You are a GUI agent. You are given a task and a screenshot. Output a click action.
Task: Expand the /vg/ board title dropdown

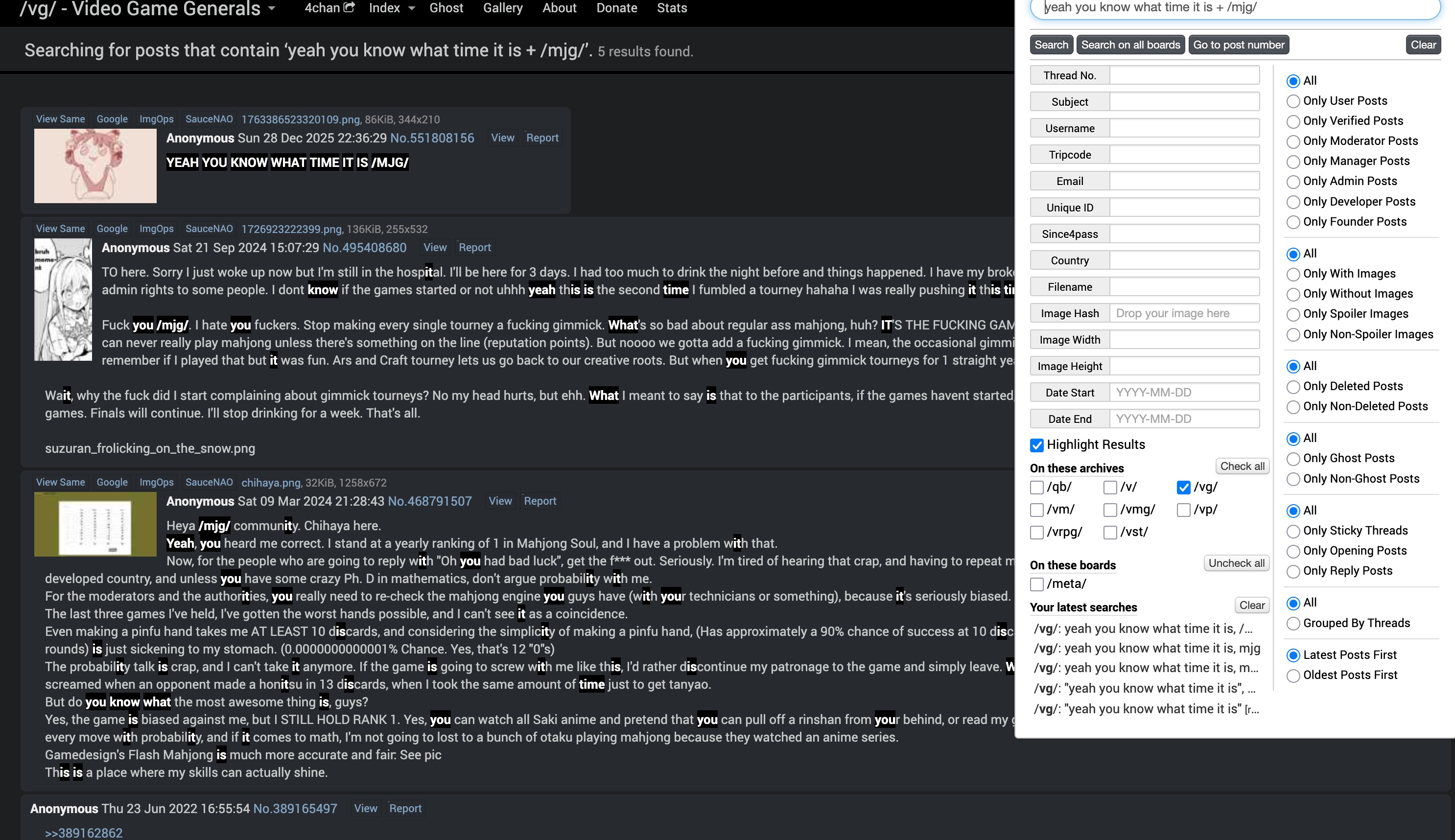272,9
